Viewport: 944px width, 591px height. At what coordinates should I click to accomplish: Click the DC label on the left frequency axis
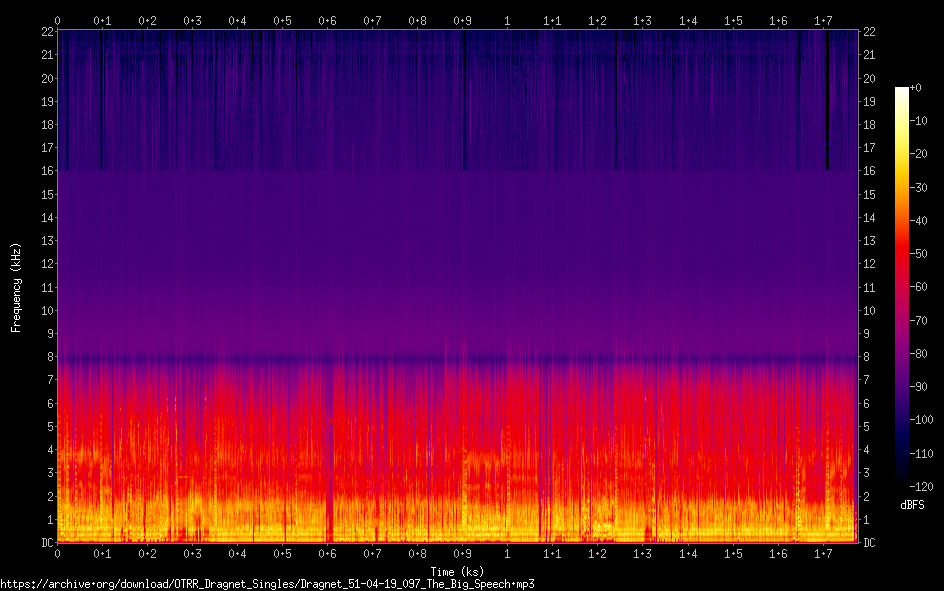tap(44, 543)
